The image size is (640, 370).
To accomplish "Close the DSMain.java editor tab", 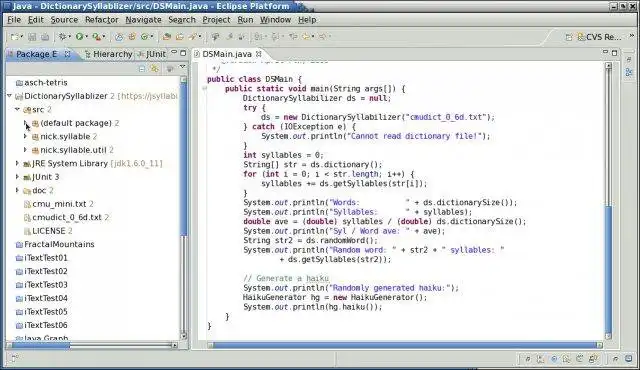I will 259,54.
